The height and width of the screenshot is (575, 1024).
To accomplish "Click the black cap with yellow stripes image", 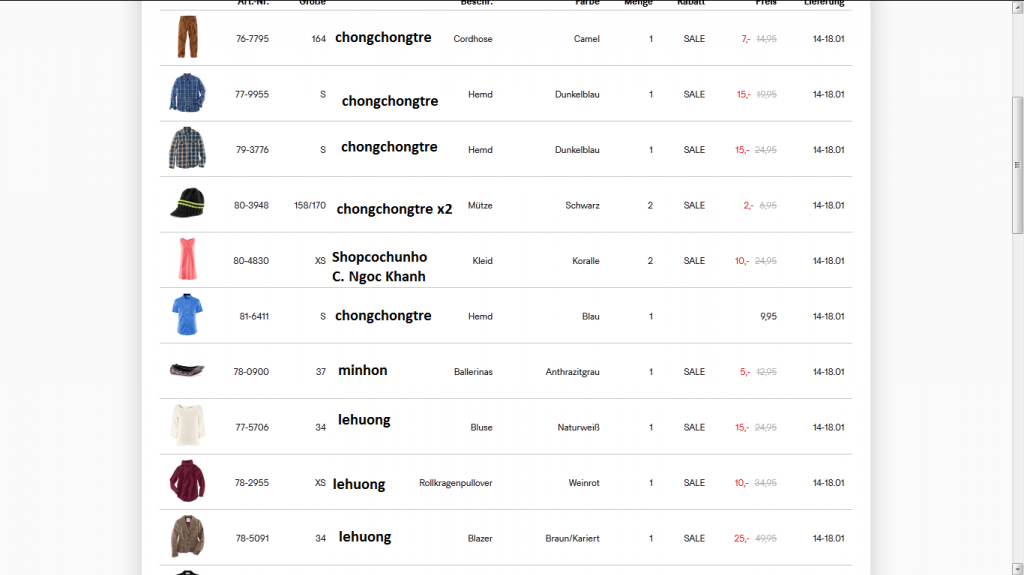I will pyautogui.click(x=187, y=204).
